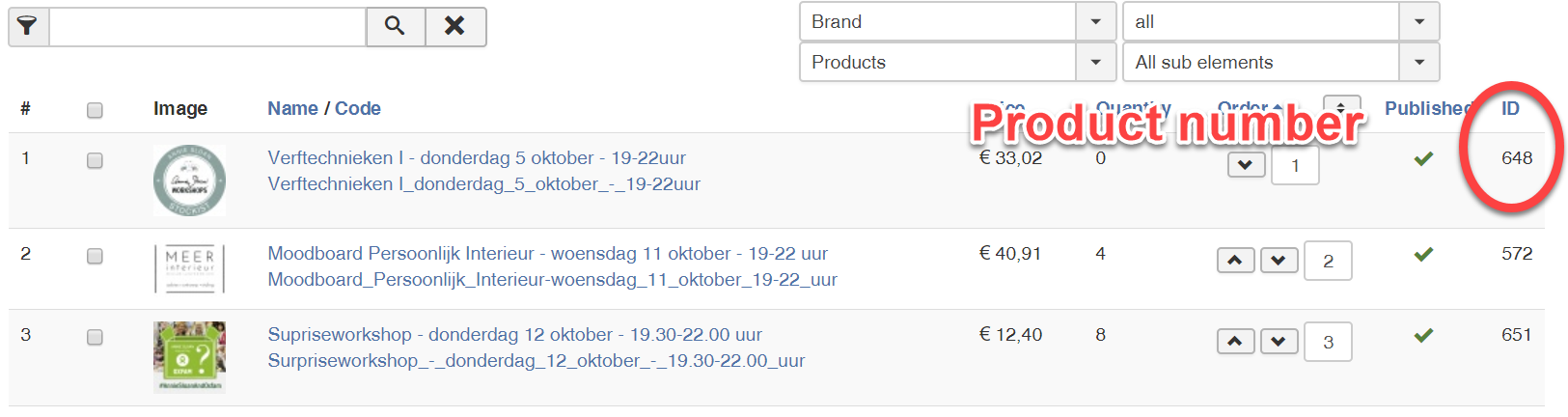Viewport: 1568px width, 417px height.
Task: Click the magnifier search button
Action: pos(395,26)
